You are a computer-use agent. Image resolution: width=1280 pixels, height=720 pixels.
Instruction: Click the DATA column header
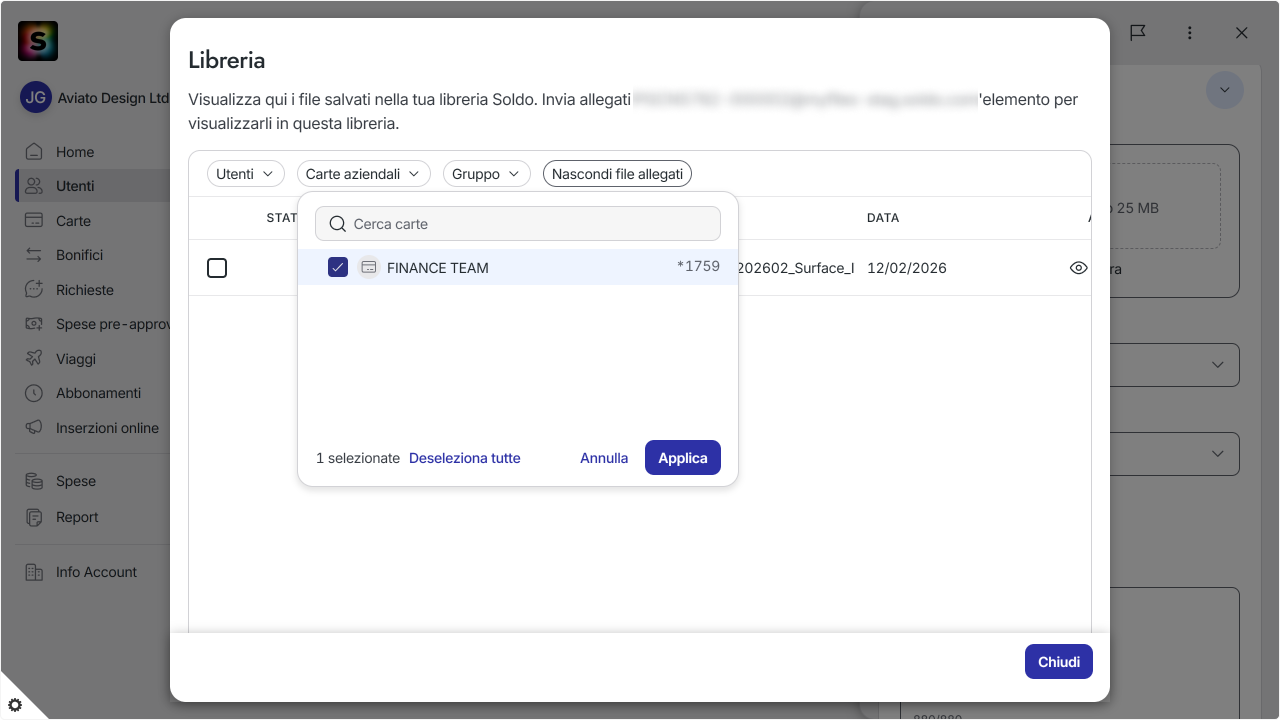(x=883, y=218)
